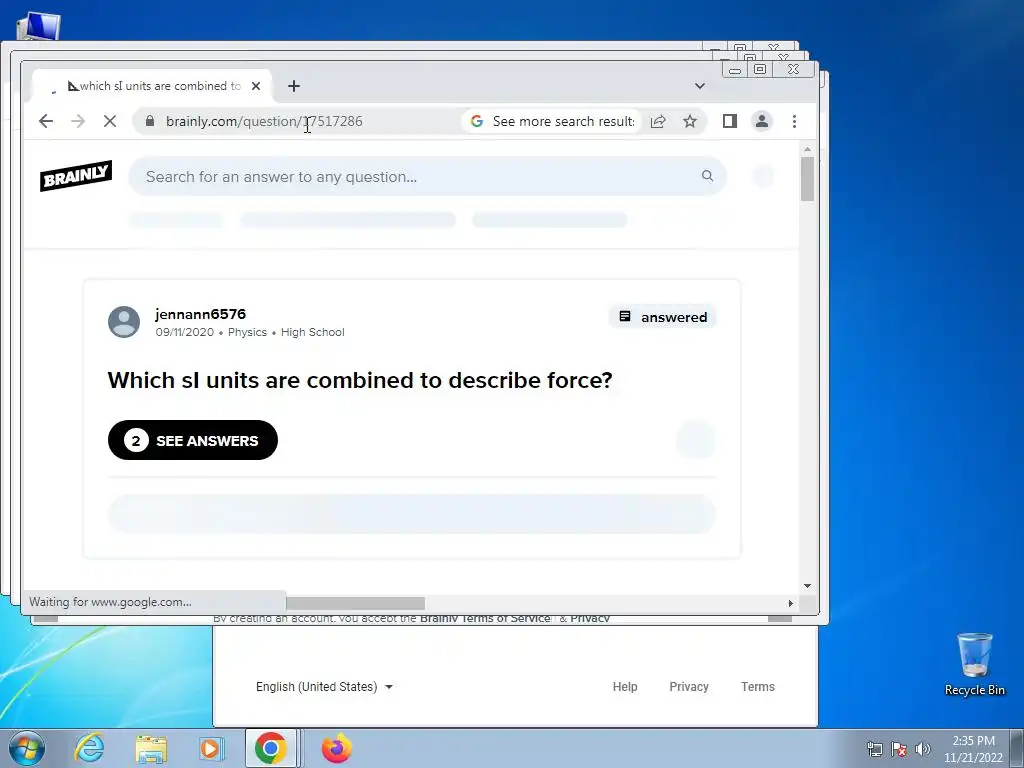Open the Chrome profile avatar menu
The height and width of the screenshot is (768, 1024).
[761, 121]
